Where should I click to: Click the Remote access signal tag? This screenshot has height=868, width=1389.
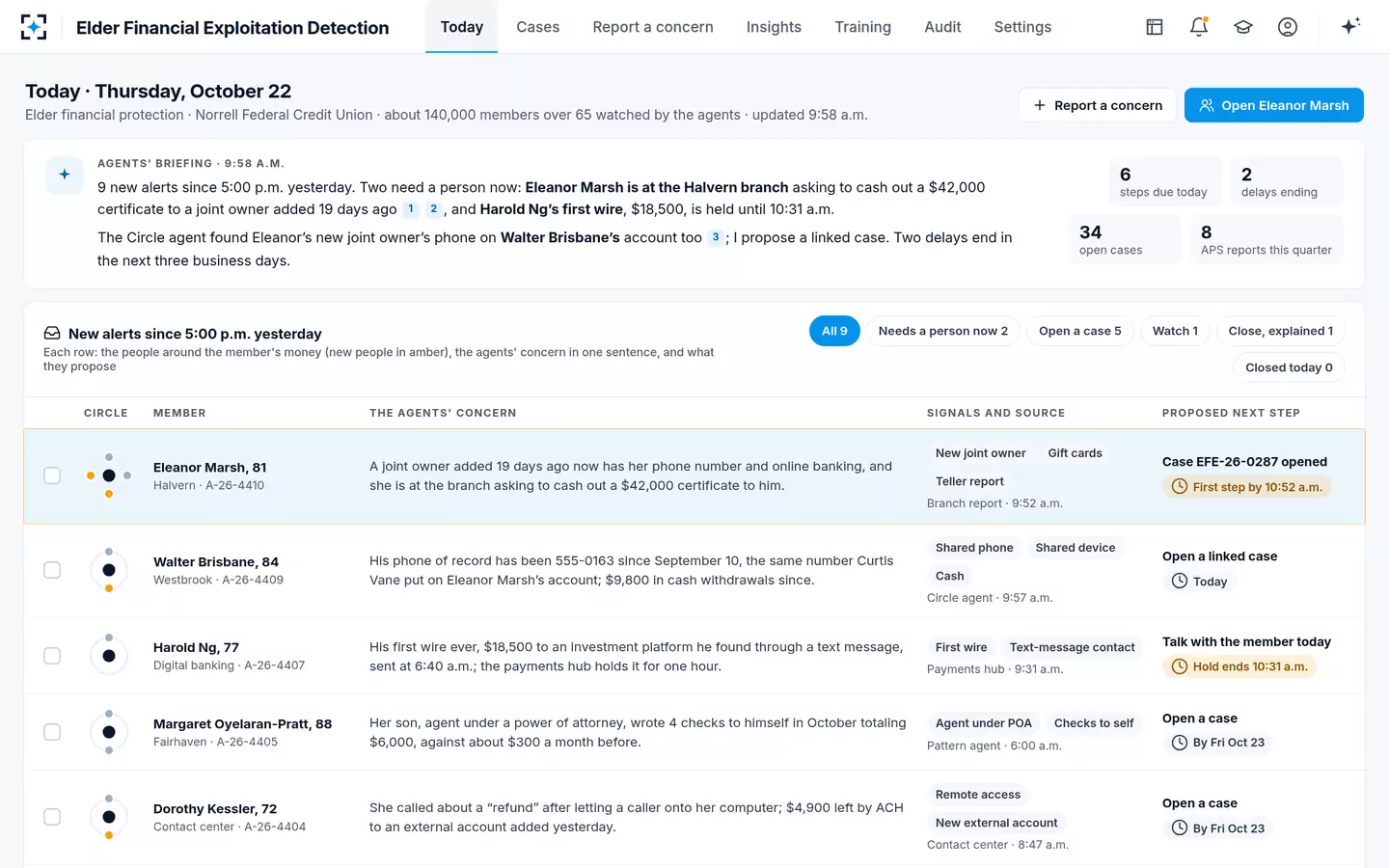click(978, 795)
